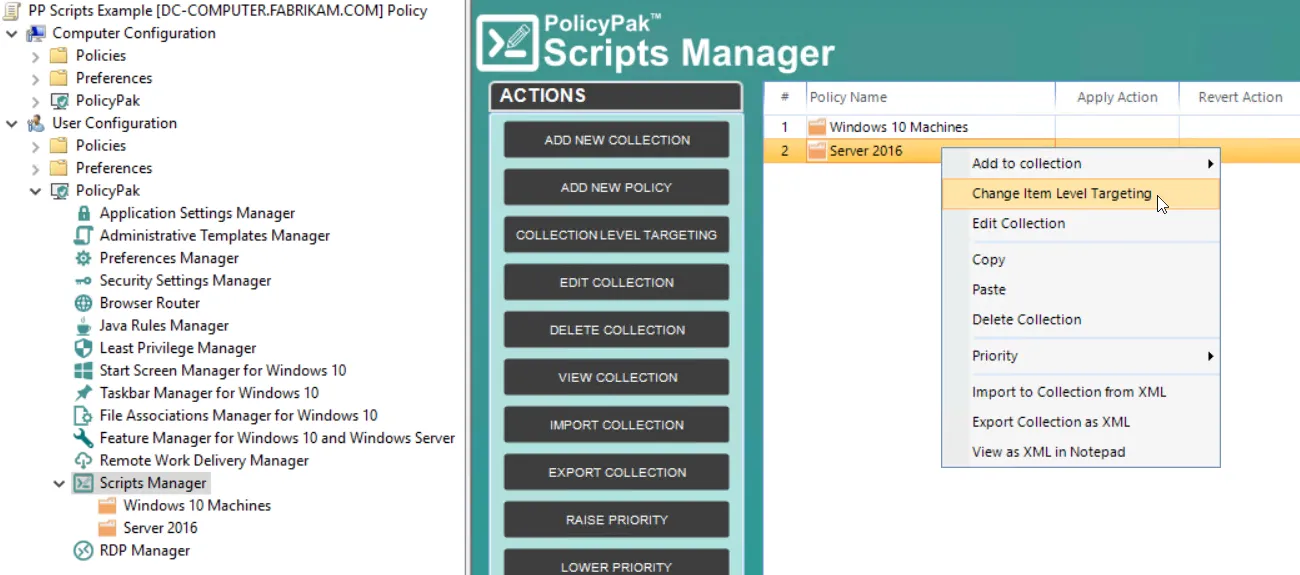Click the IMPORT COLLECTION button
This screenshot has height=575, width=1300.
point(616,425)
